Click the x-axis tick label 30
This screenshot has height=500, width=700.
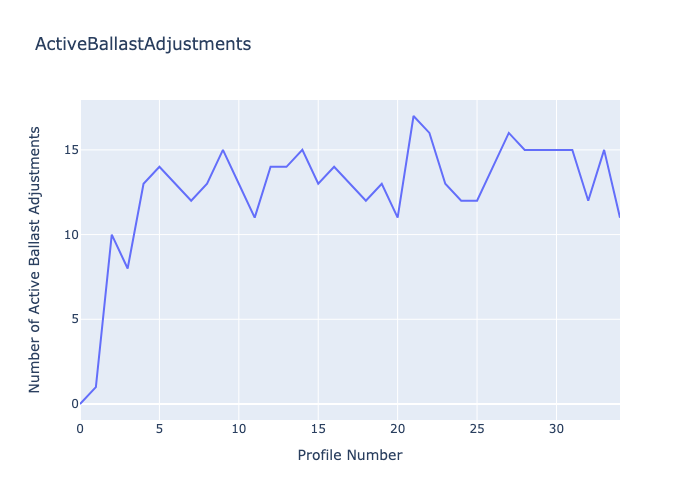pyautogui.click(x=556, y=429)
